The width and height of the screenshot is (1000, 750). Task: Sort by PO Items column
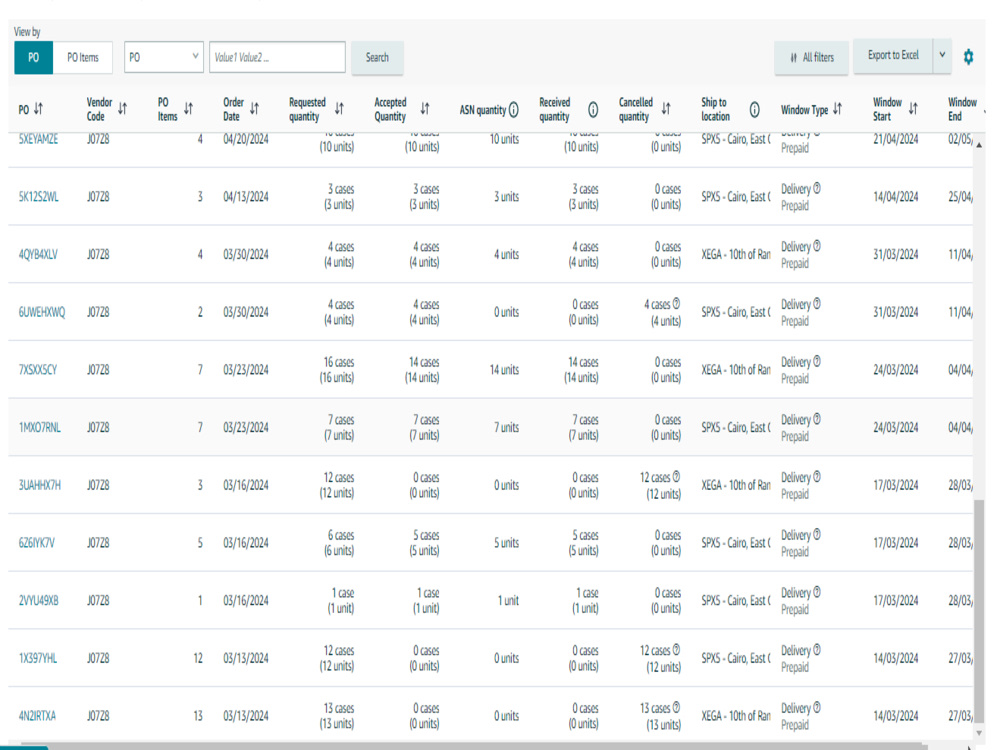tap(188, 109)
